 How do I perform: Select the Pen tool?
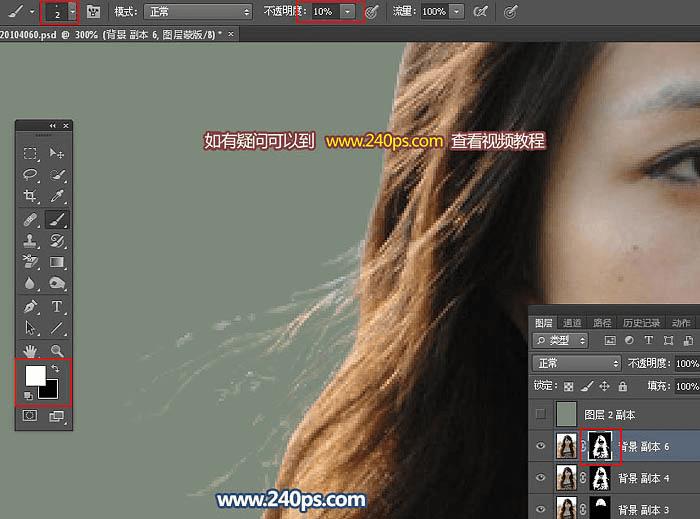point(30,307)
